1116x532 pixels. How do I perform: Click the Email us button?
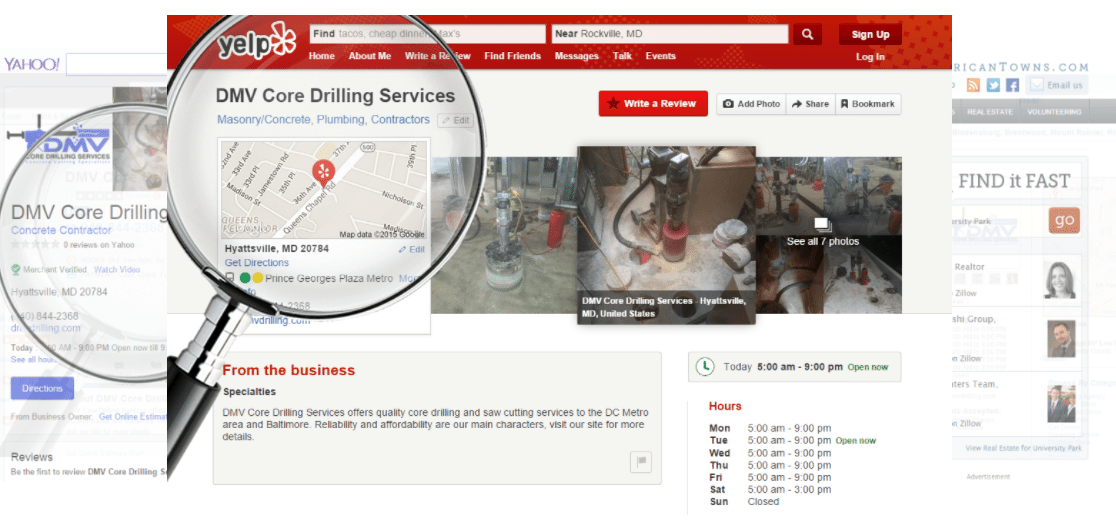coord(1057,85)
